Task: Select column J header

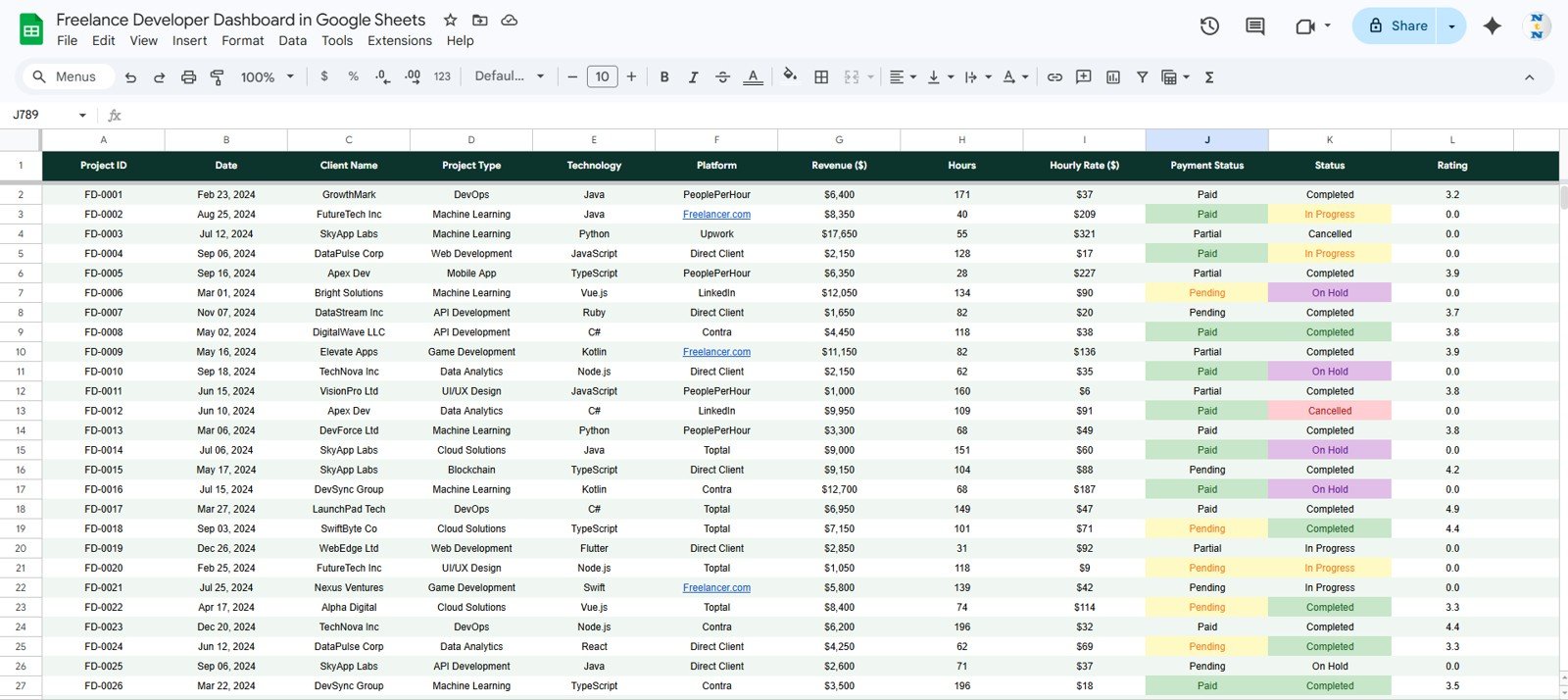Action: coord(1206,140)
